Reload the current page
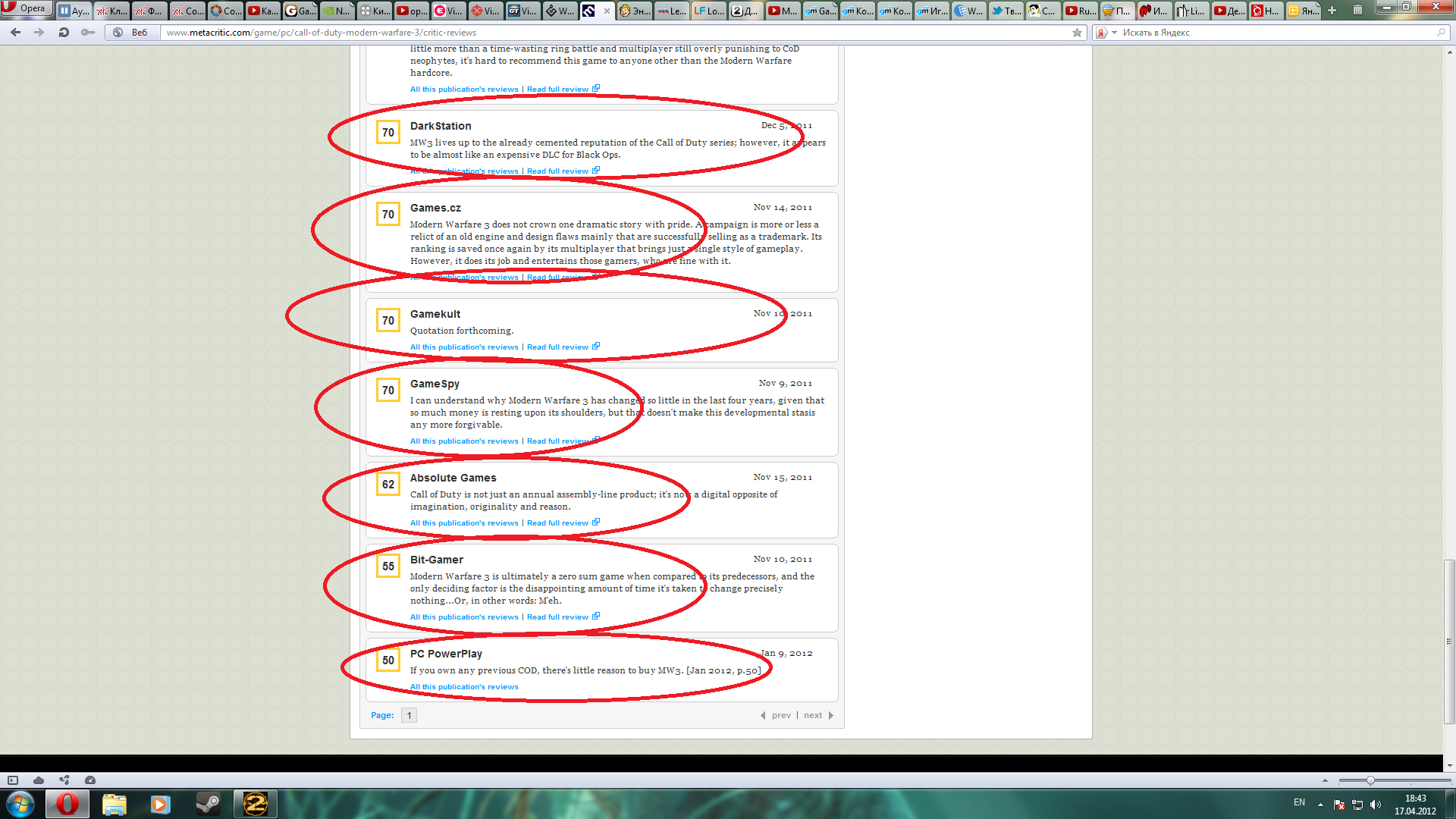 64,33
